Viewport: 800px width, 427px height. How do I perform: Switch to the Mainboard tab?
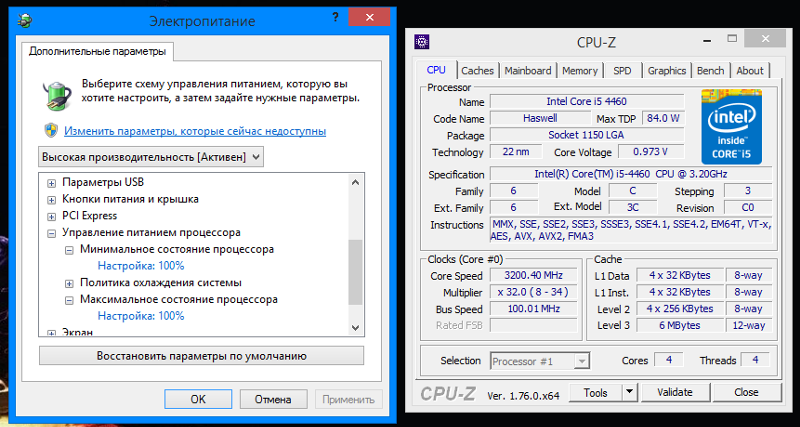tap(528, 71)
